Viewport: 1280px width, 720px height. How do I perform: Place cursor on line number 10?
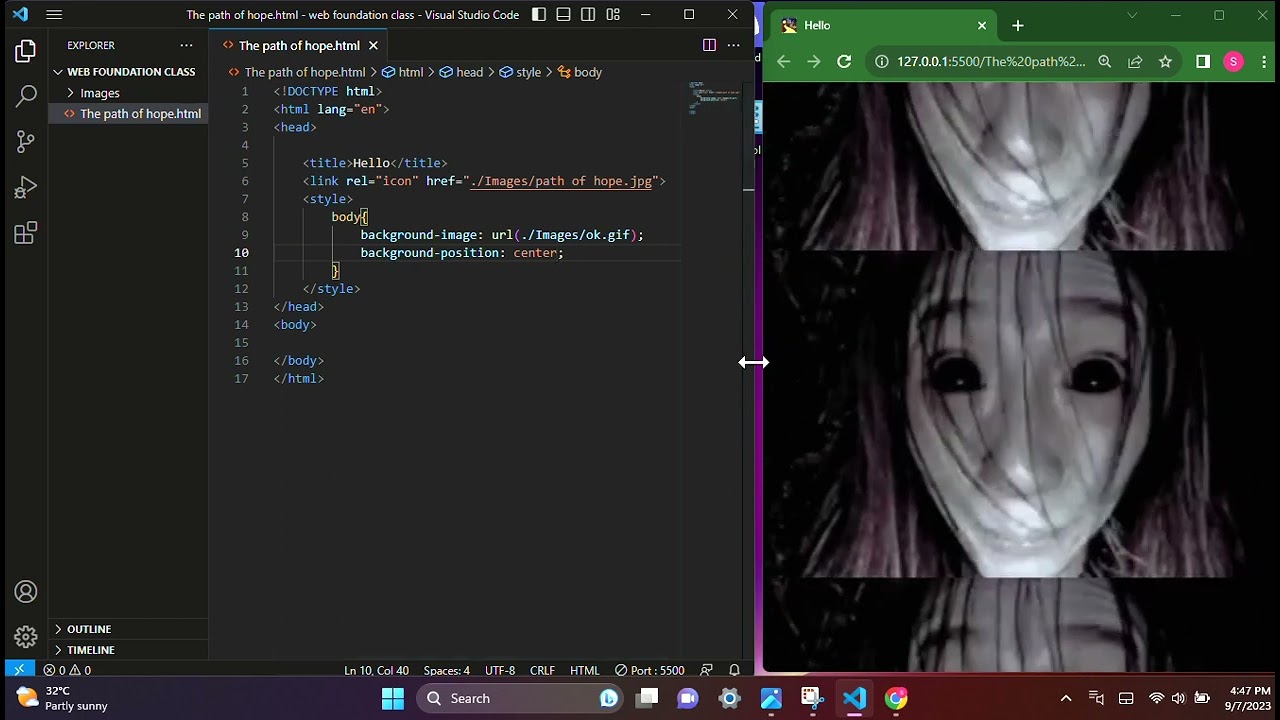tap(241, 253)
